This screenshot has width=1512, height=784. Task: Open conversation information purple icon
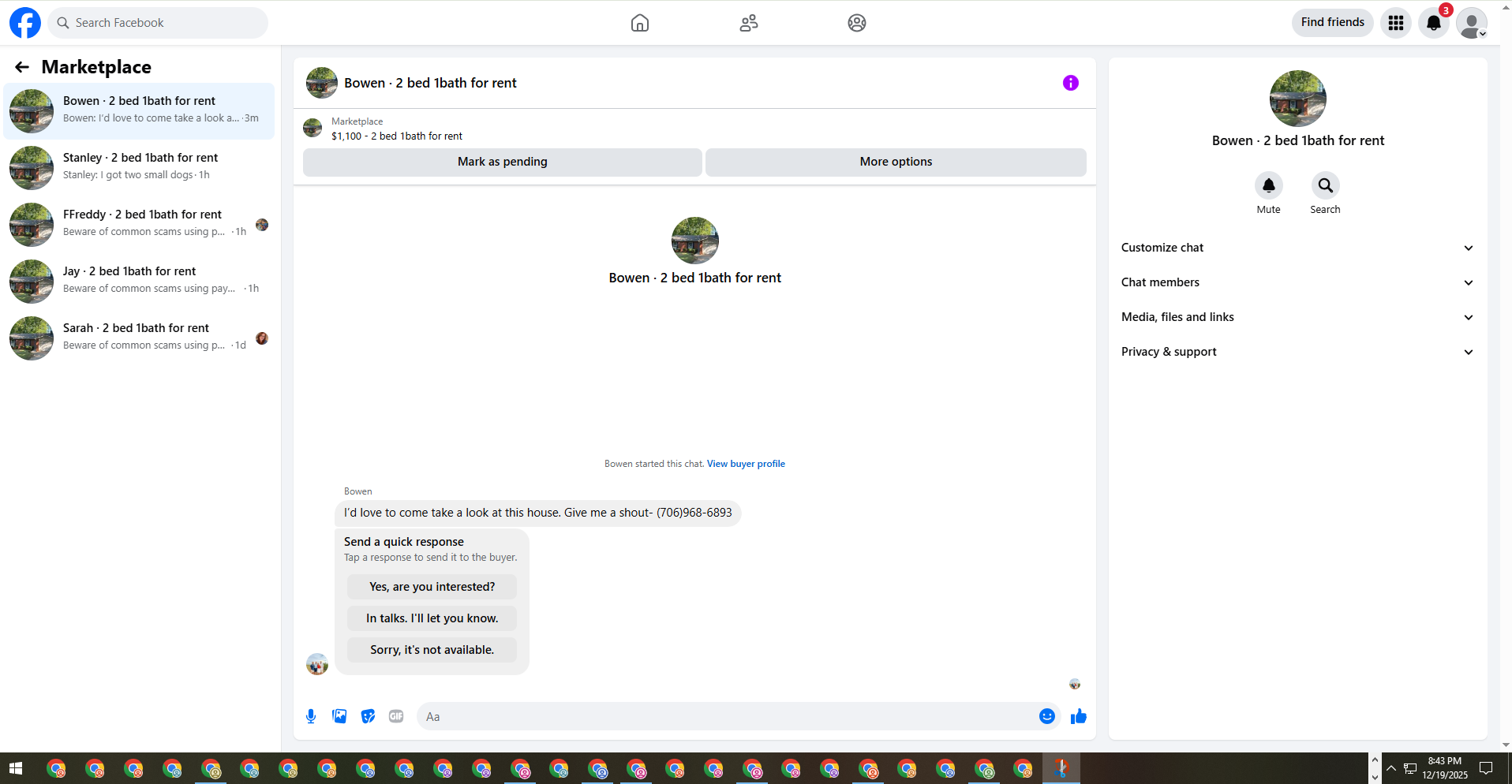[x=1071, y=83]
